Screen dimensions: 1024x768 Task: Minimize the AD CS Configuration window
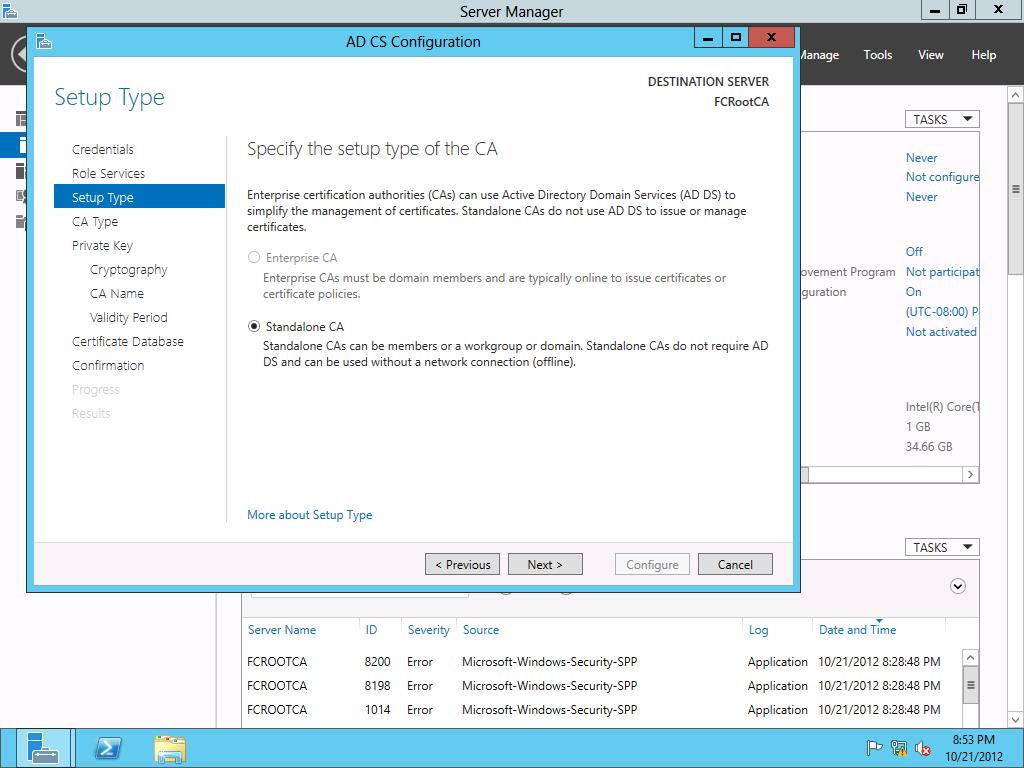(708, 38)
